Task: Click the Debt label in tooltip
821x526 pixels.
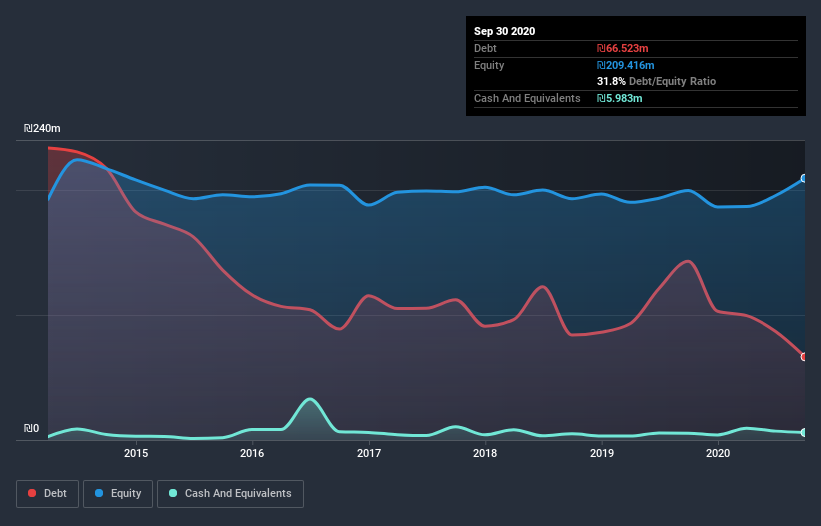Action: point(485,48)
